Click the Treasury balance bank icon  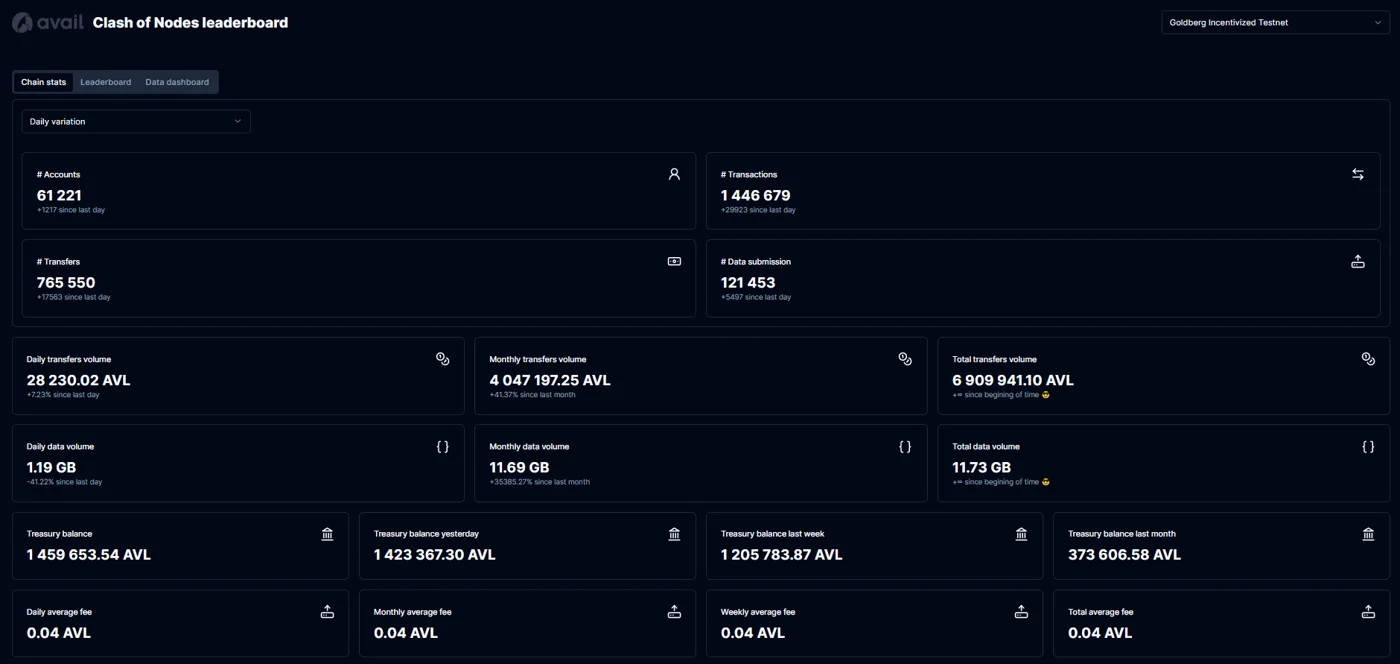click(x=327, y=534)
